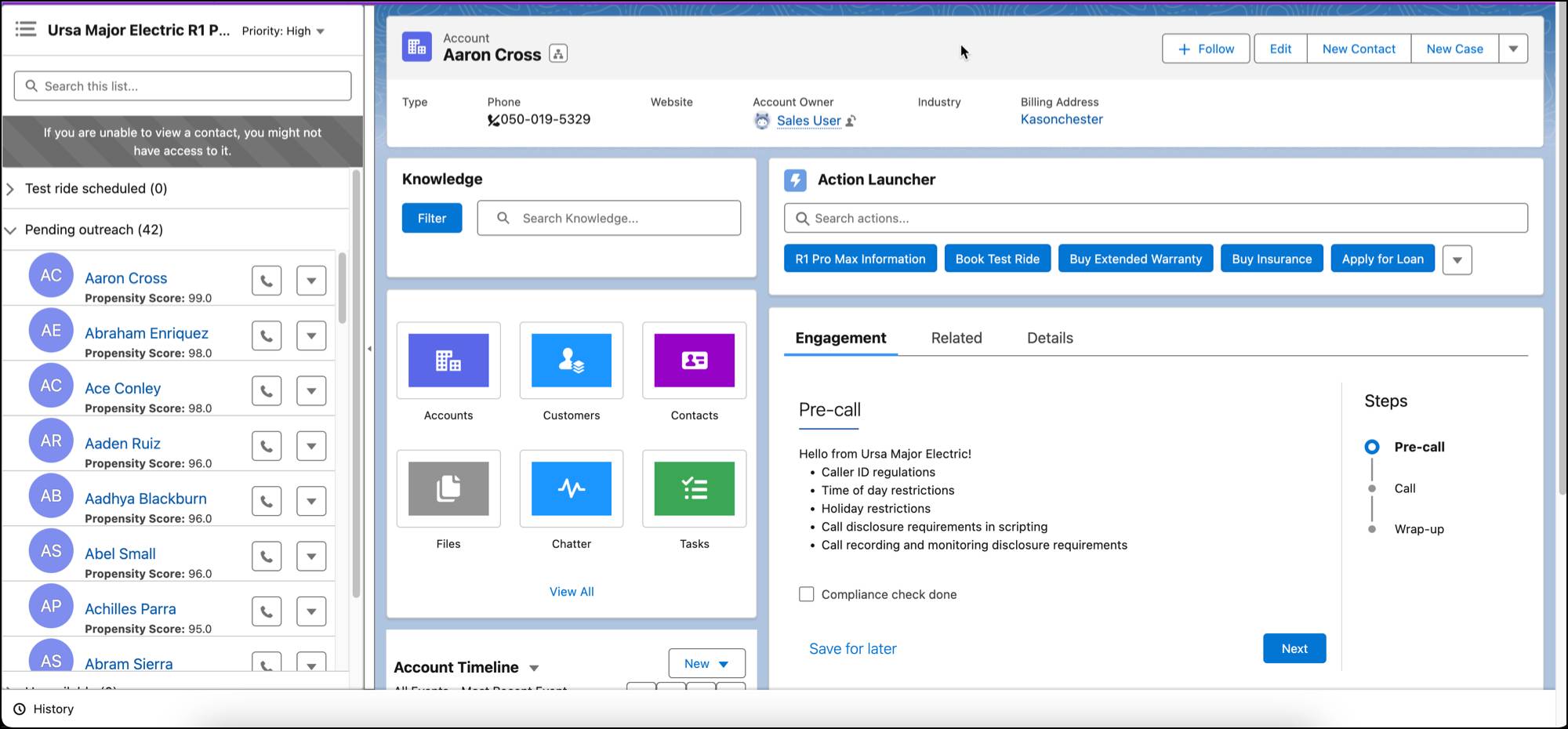The width and height of the screenshot is (1568, 729).
Task: Click the Sales User avatar icon
Action: tap(762, 121)
